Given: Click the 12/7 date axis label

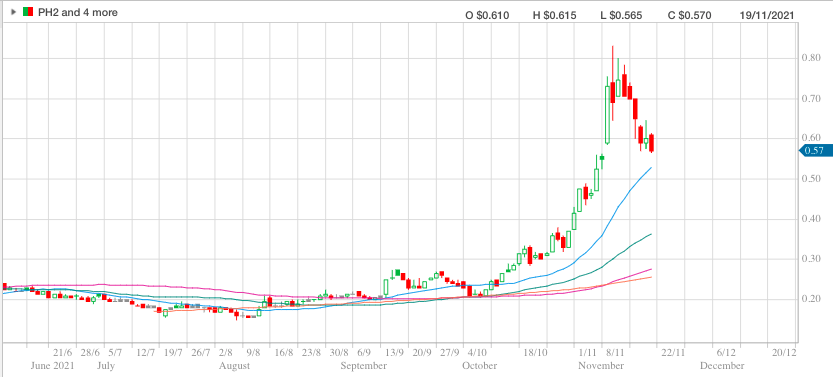Looking at the screenshot, I should (x=146, y=353).
